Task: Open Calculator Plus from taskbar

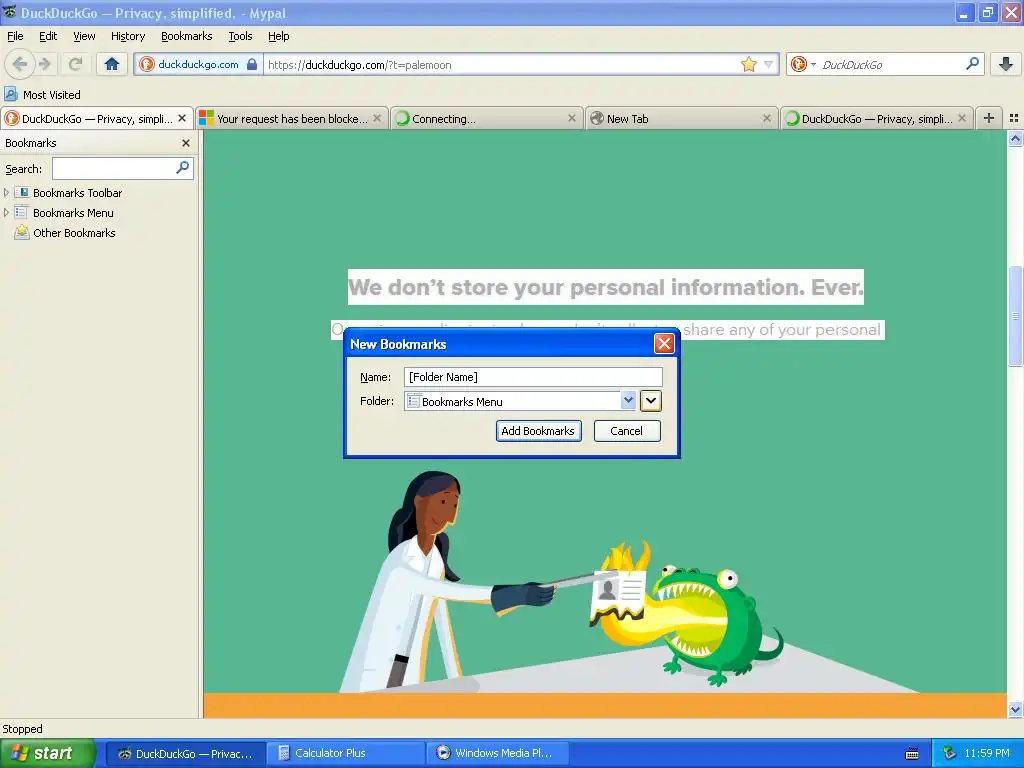Action: pyautogui.click(x=345, y=754)
